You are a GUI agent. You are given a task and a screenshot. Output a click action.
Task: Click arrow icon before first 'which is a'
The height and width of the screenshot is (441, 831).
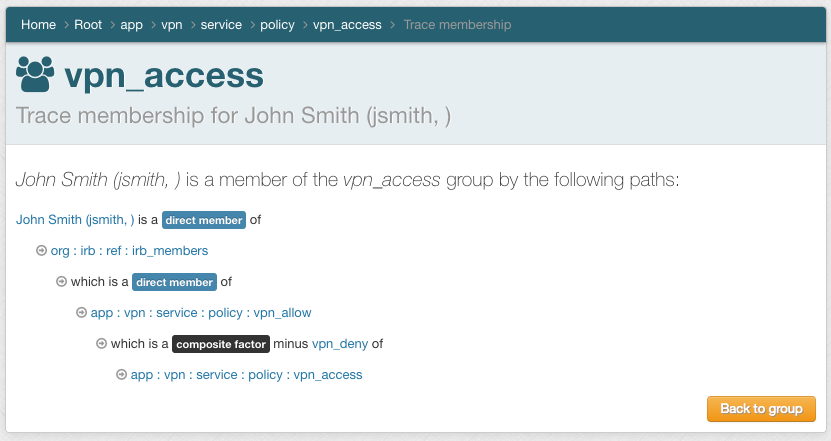point(62,282)
